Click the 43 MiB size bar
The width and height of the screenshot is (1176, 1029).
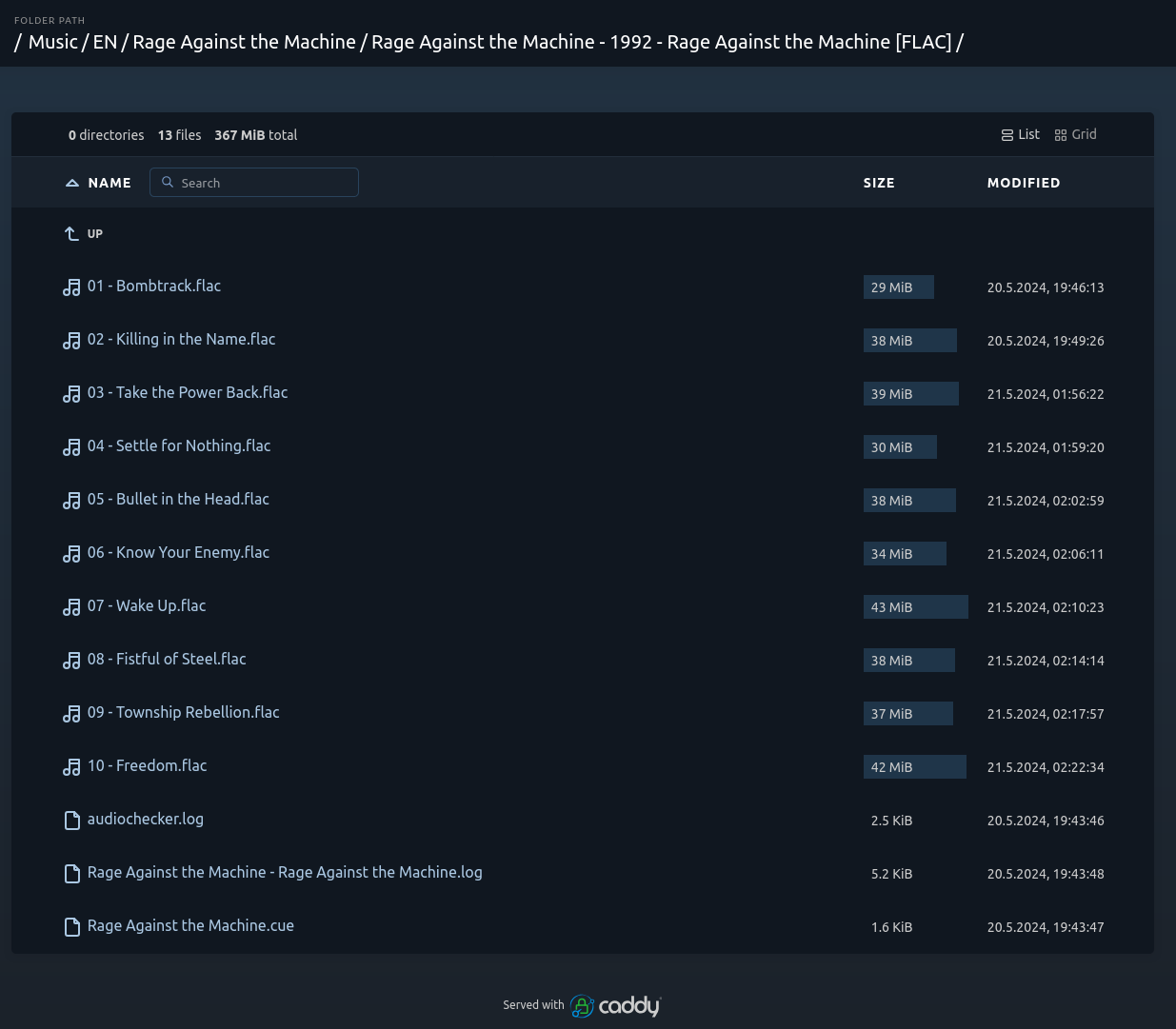point(916,607)
